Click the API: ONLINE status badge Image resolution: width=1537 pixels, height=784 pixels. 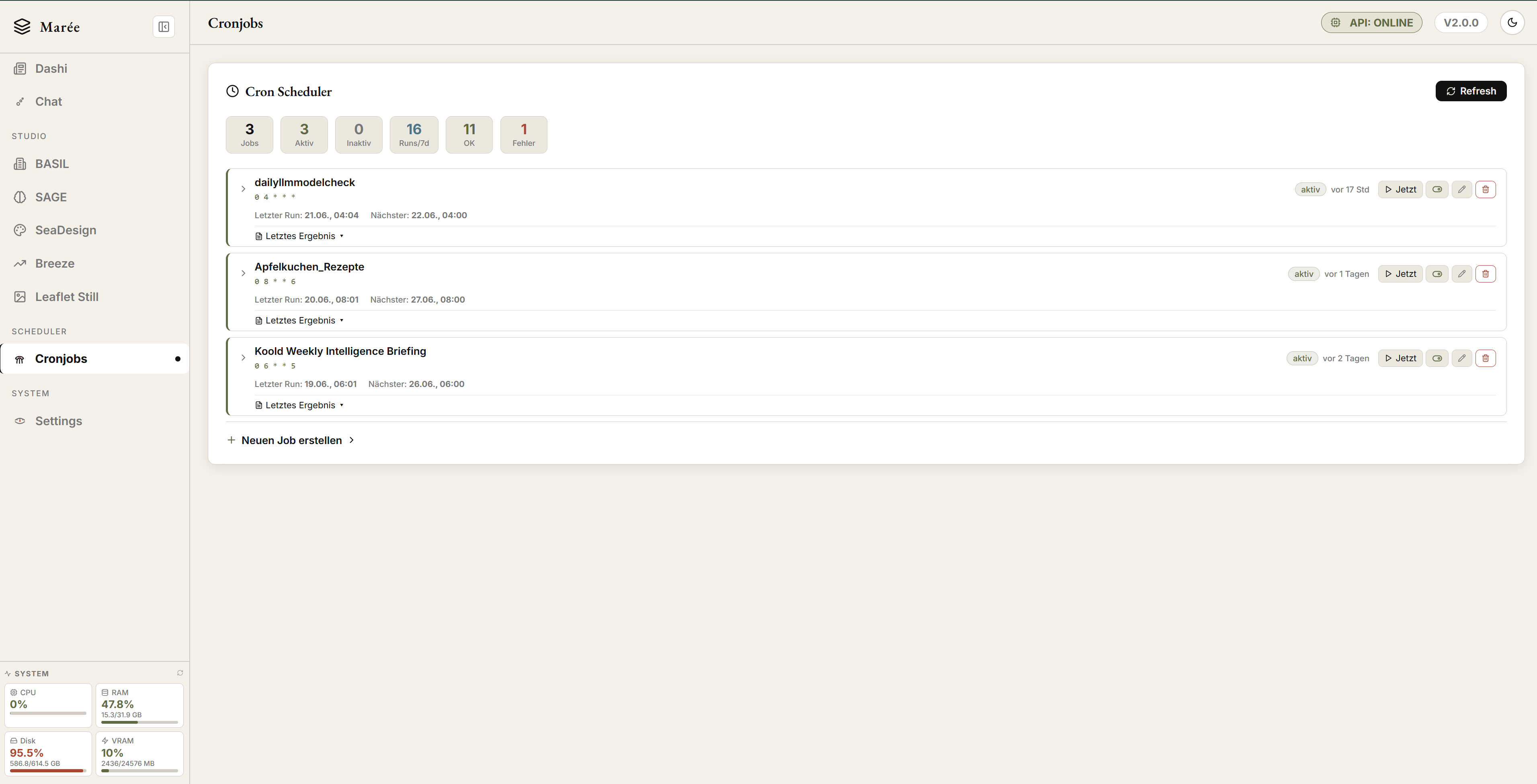pyautogui.click(x=1371, y=23)
